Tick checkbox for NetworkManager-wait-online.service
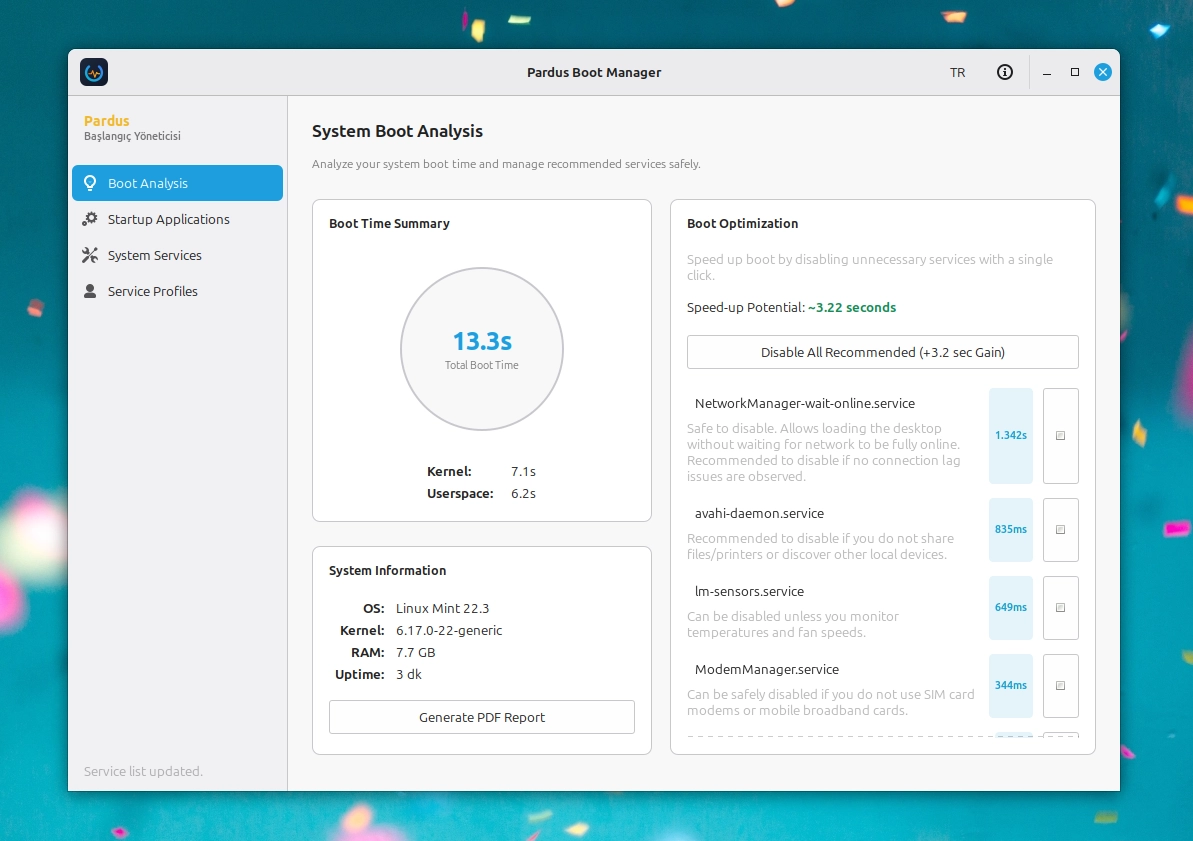Image resolution: width=1193 pixels, height=841 pixels. pos(1061,435)
